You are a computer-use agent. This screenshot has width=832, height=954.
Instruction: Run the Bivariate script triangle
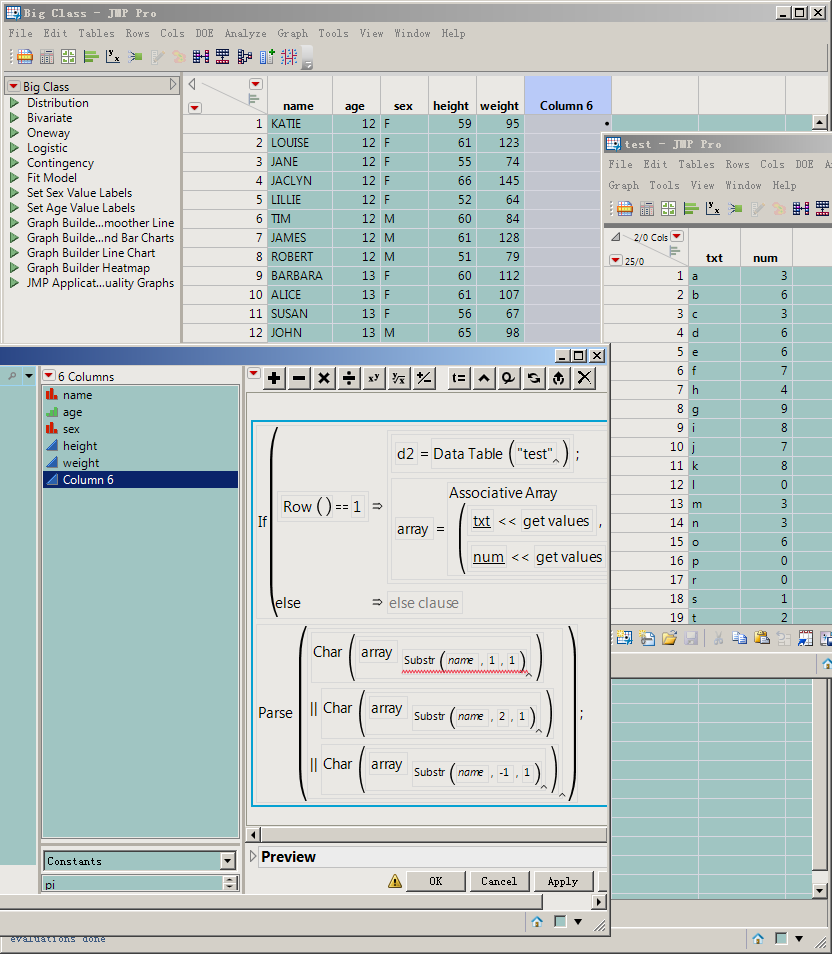pyautogui.click(x=14, y=118)
